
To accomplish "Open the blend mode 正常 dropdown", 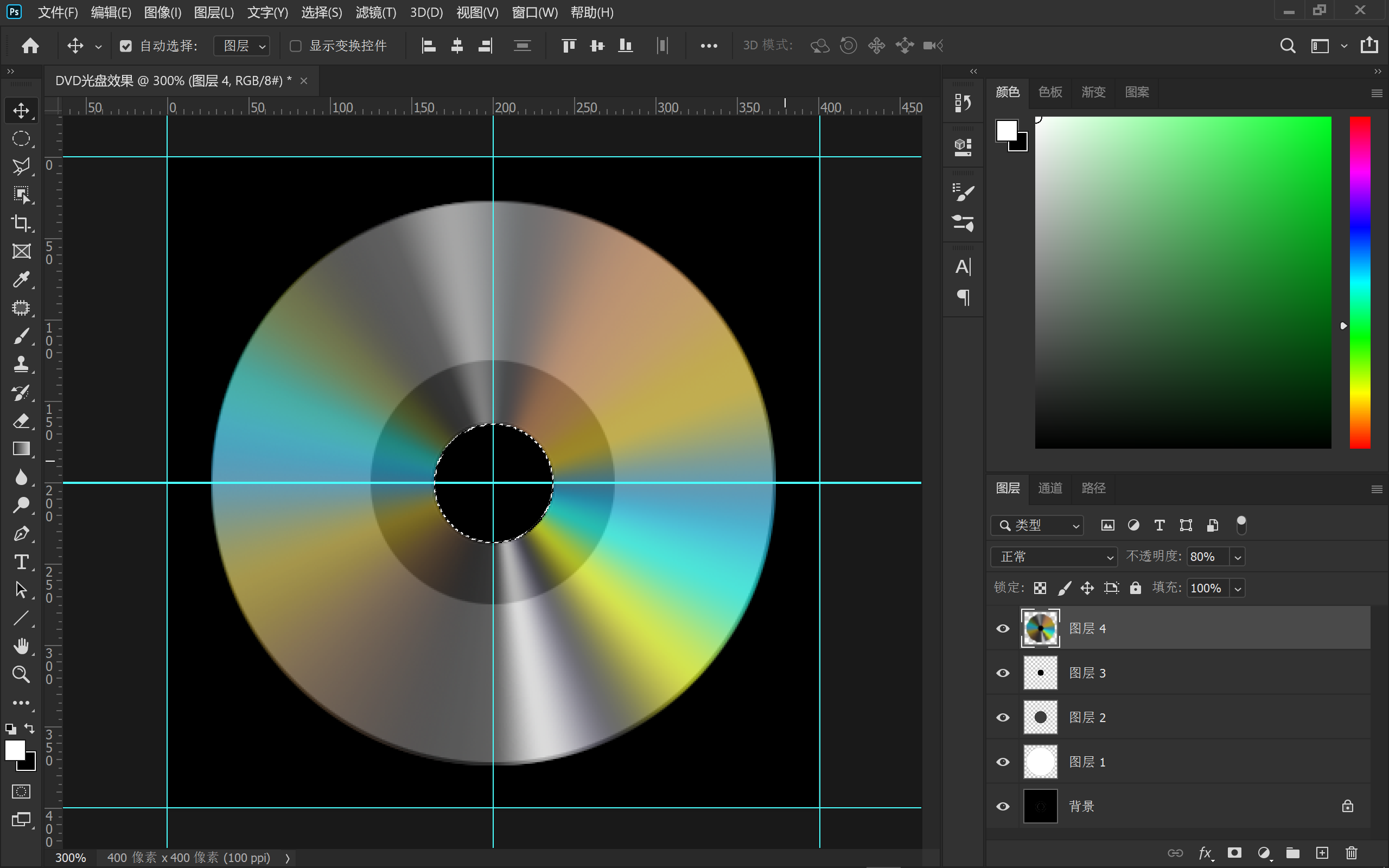I will 1054,557.
